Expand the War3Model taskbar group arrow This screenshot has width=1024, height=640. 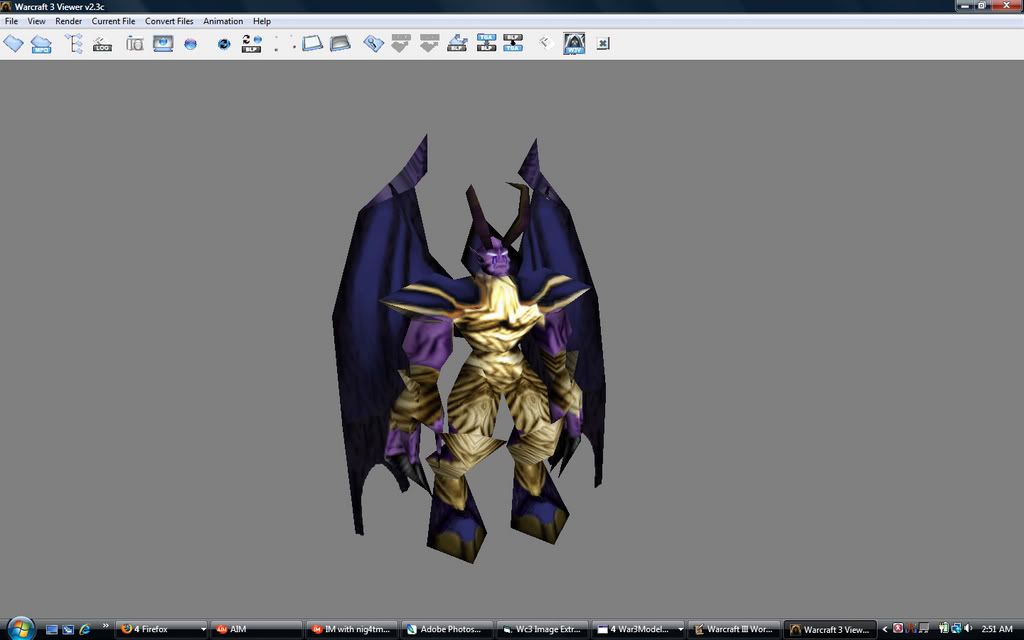click(x=680, y=630)
